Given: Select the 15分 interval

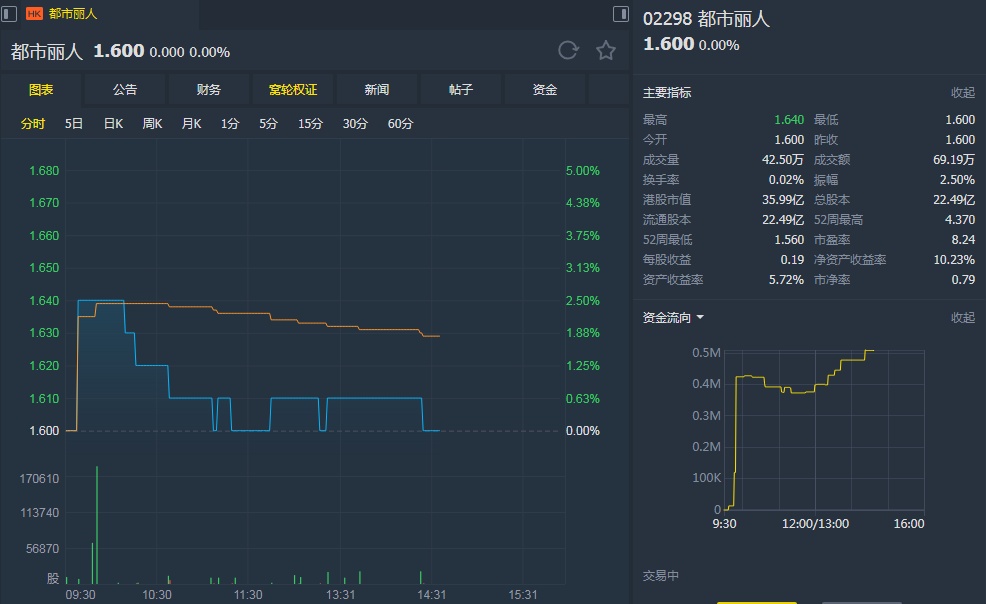Looking at the screenshot, I should [x=310, y=124].
